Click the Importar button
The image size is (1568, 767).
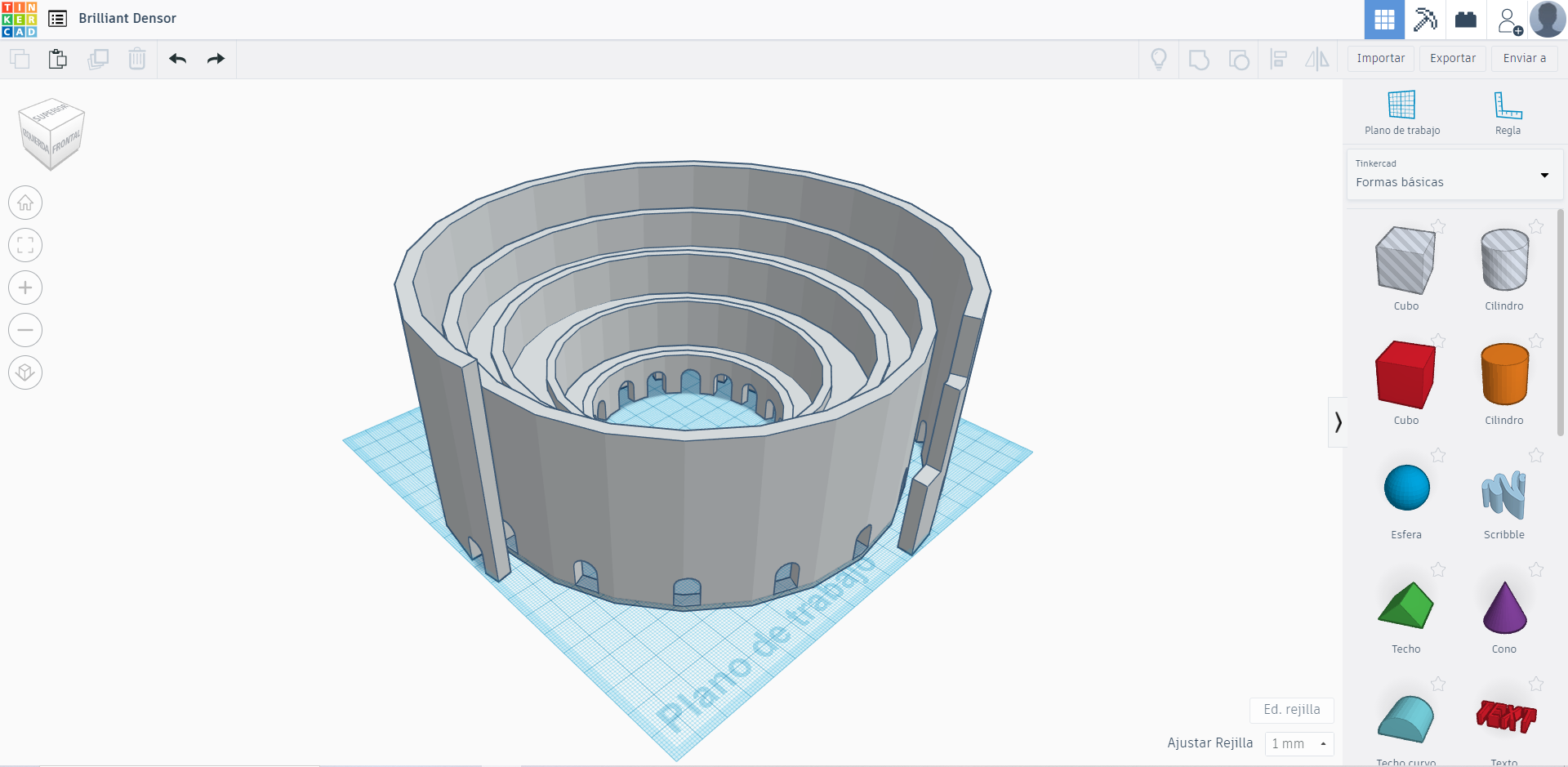[1381, 59]
